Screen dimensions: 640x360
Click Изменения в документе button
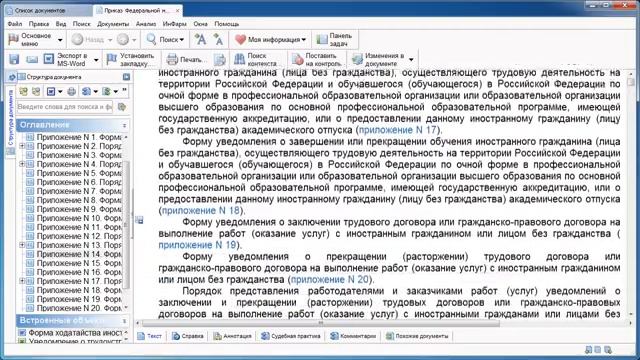pyautogui.click(x=379, y=60)
